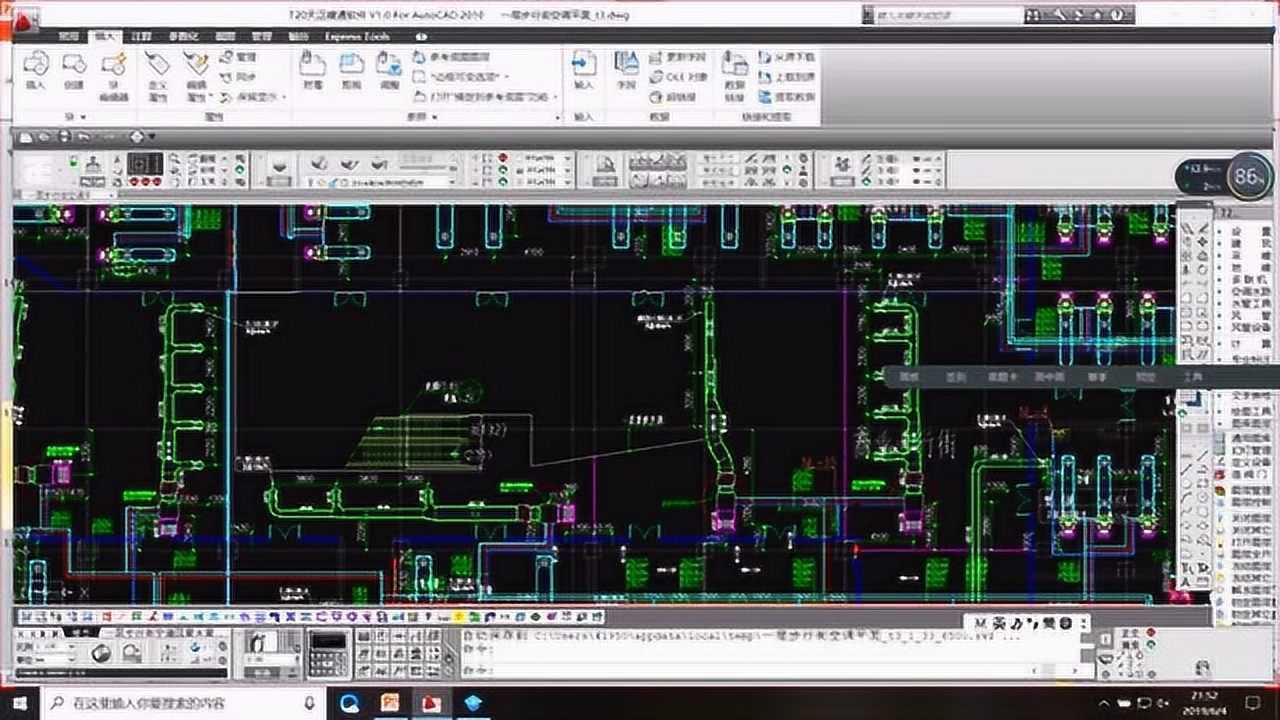The height and width of the screenshot is (720, 1280).
Task: Open the 边框可变选项 dropdown
Action: (461, 77)
